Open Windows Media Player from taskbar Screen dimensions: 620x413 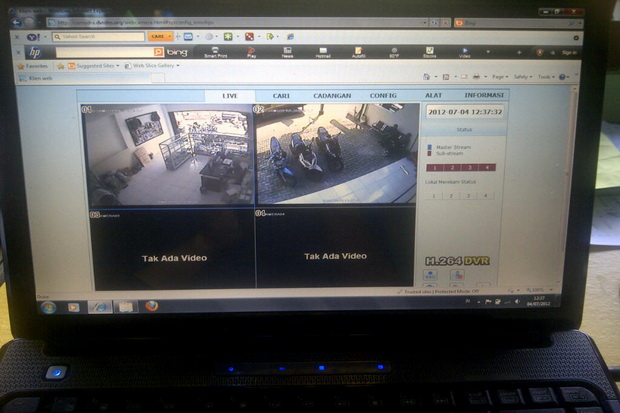click(x=74, y=307)
